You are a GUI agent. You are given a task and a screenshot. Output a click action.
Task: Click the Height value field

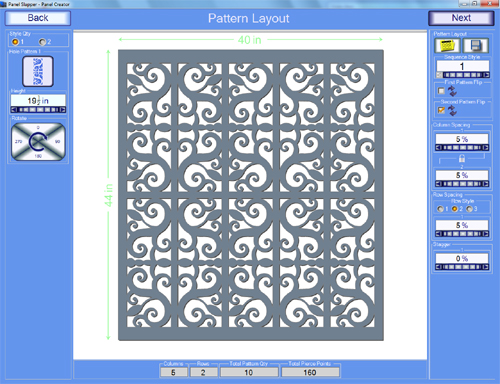coord(38,100)
